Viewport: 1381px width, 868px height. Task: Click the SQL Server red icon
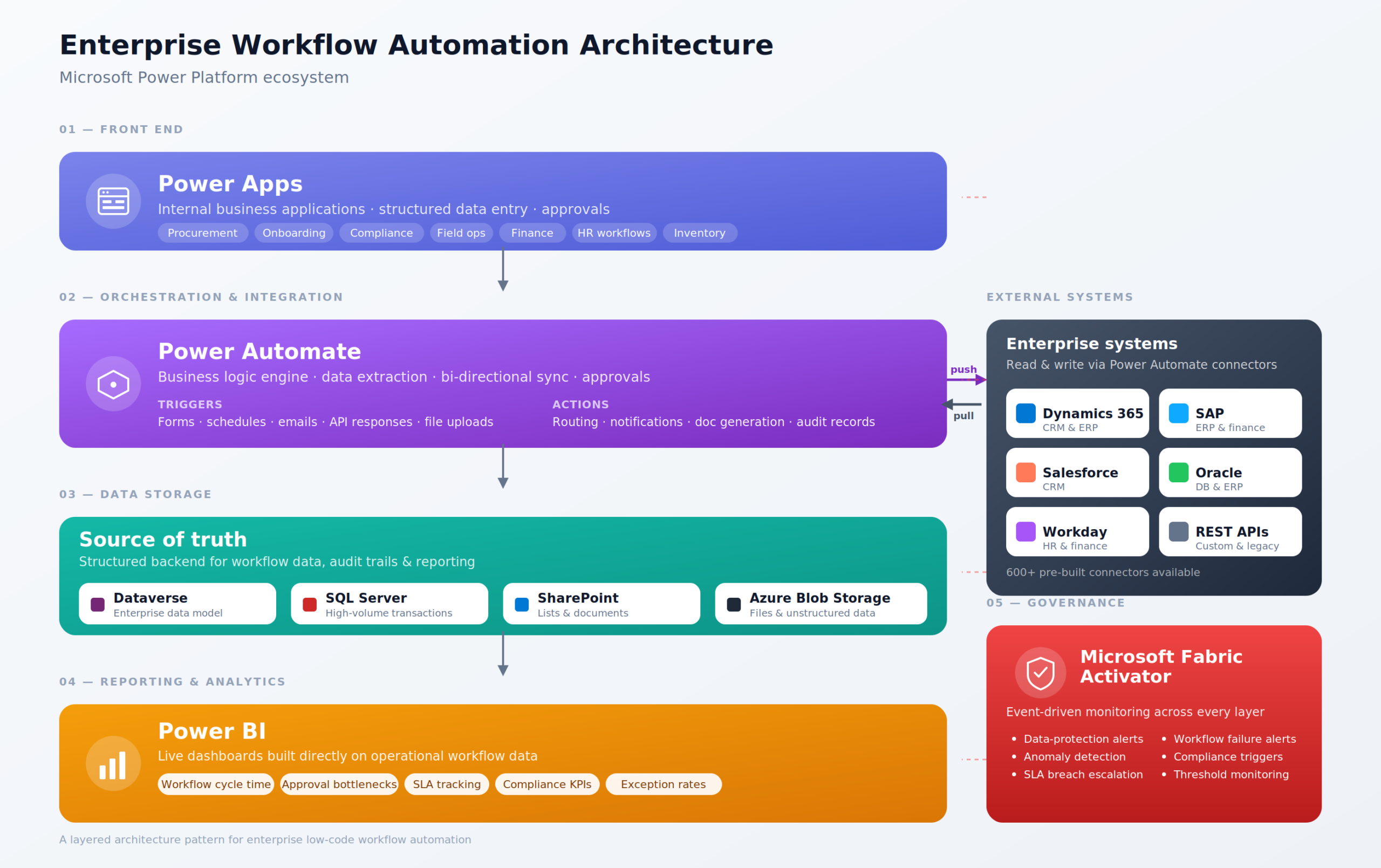310,604
